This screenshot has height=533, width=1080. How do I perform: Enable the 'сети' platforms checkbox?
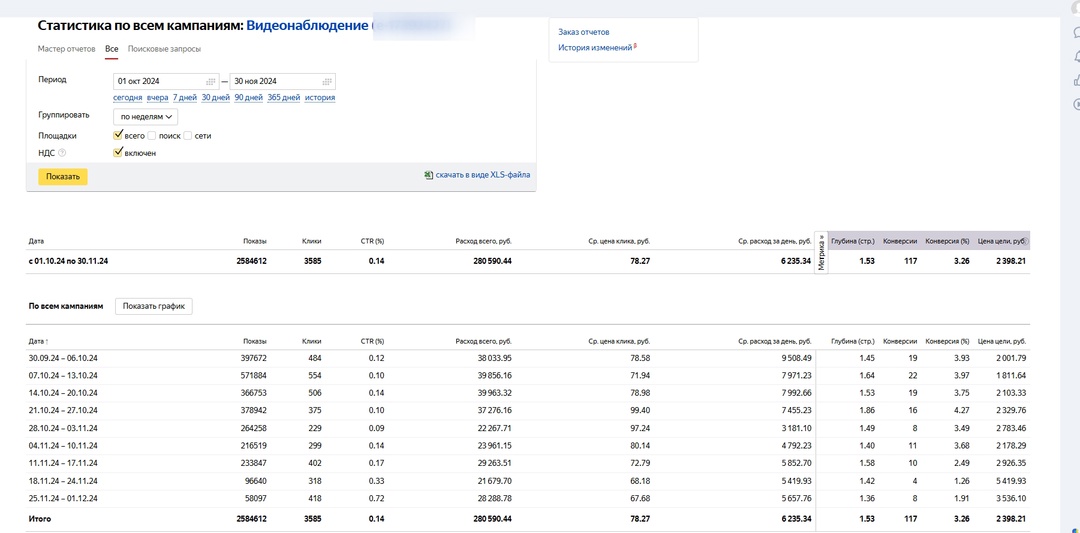click(188, 136)
